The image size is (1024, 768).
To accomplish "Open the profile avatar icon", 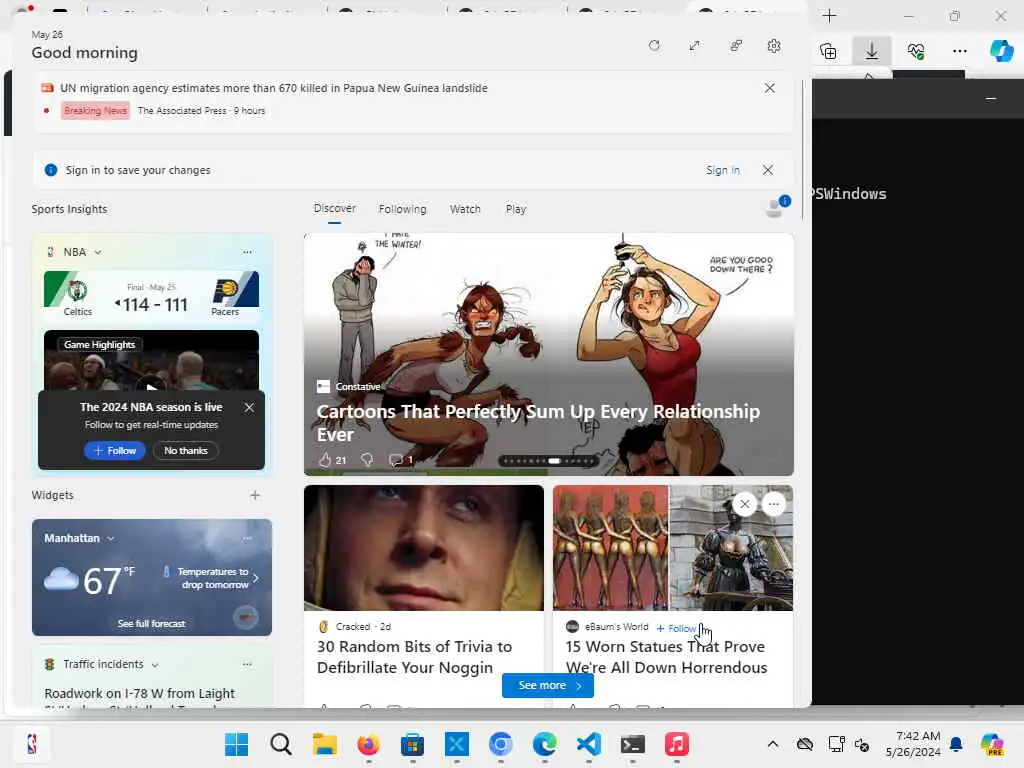I will [777, 206].
